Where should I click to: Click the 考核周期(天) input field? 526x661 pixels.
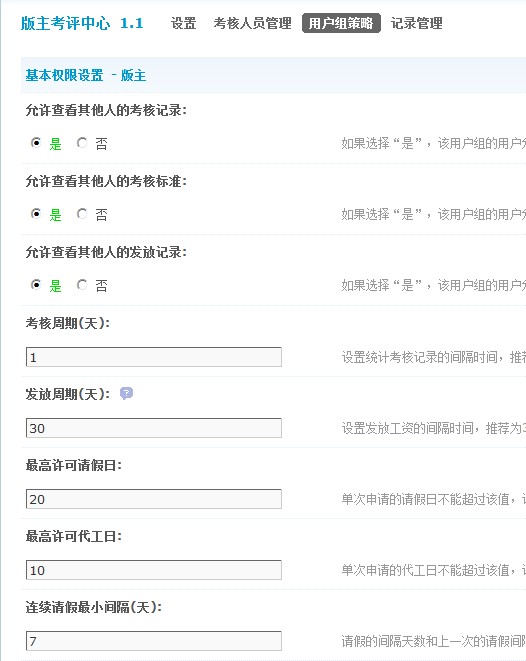[154, 357]
